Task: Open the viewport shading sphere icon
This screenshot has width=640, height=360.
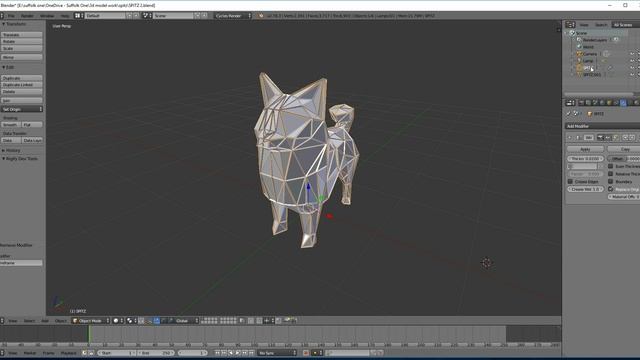Action: coord(117,321)
